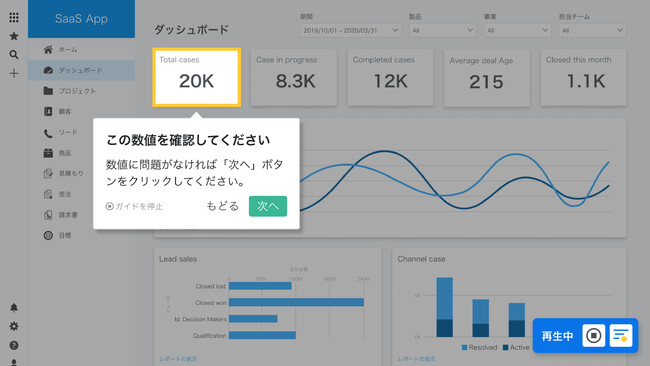The image size is (650, 366).
Task: Click the 目標 target icon
Action: pos(48,235)
